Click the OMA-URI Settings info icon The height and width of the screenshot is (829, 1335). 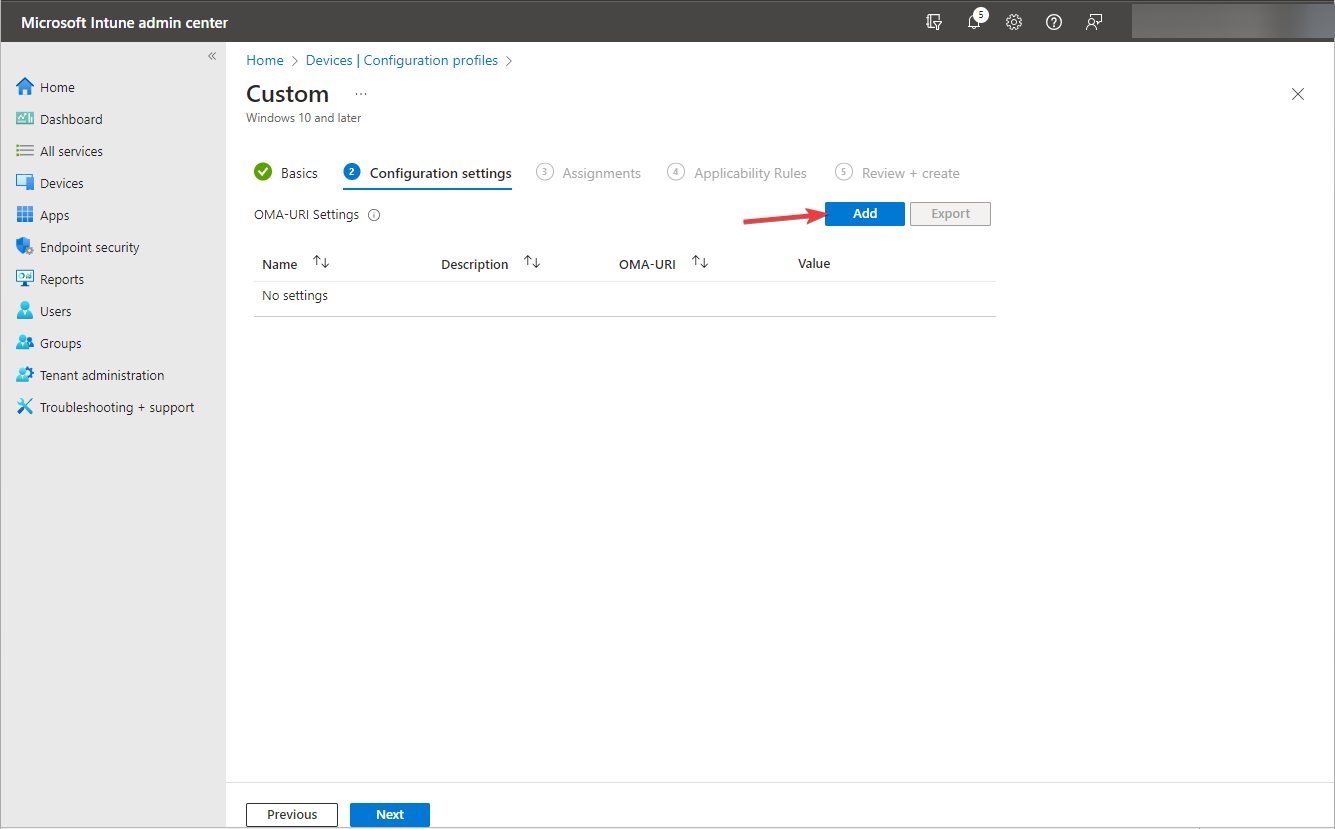pos(374,215)
